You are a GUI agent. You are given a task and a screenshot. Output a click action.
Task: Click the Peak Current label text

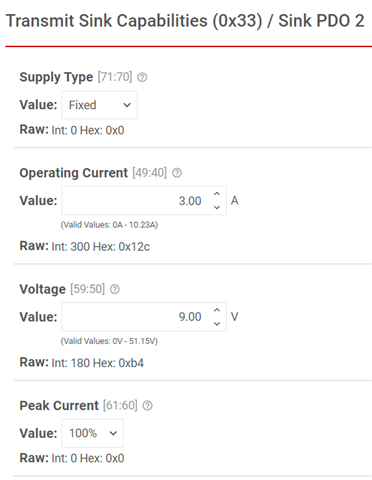click(x=59, y=406)
